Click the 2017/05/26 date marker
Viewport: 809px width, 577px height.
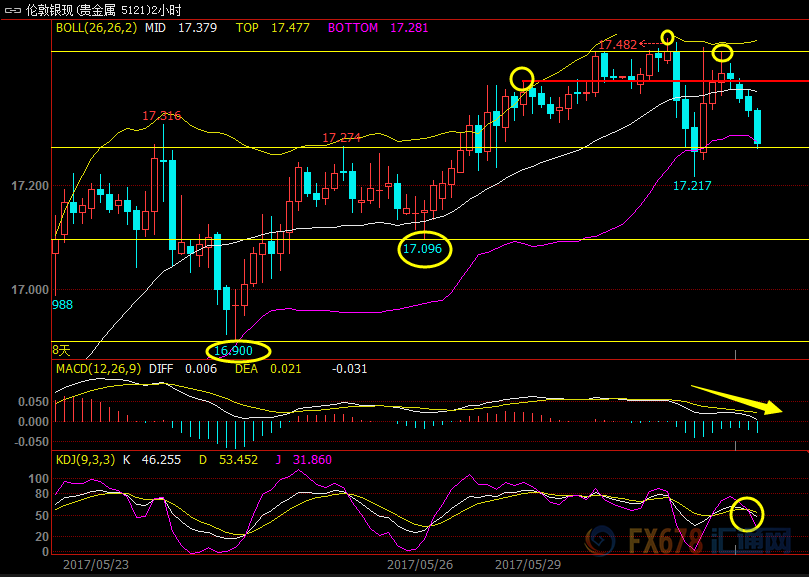click(419, 565)
